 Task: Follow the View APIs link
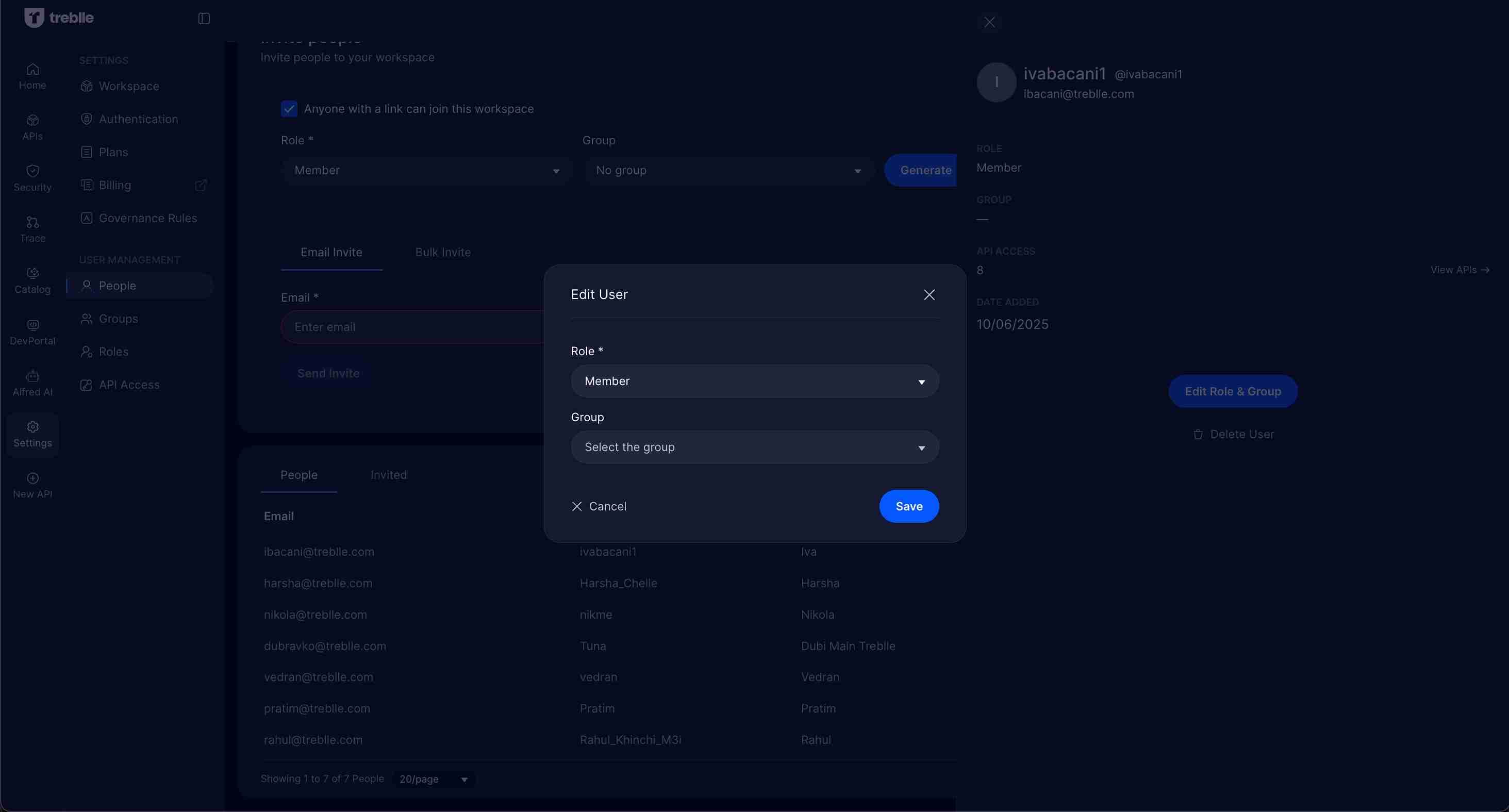tap(1459, 270)
